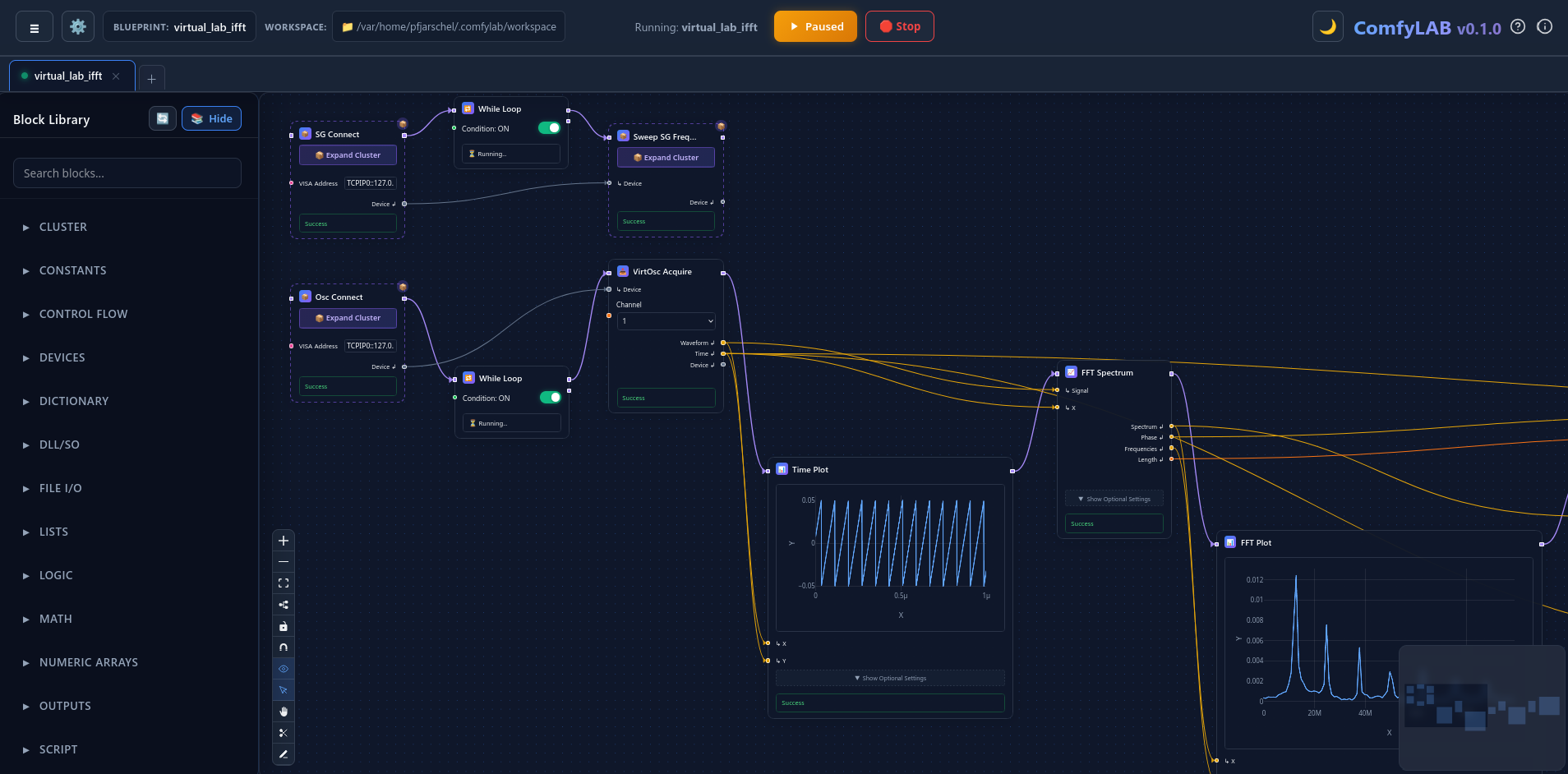Screen dimensions: 1568x774
Task: Click the VirtOsc Acquire node icon
Action: (623, 271)
